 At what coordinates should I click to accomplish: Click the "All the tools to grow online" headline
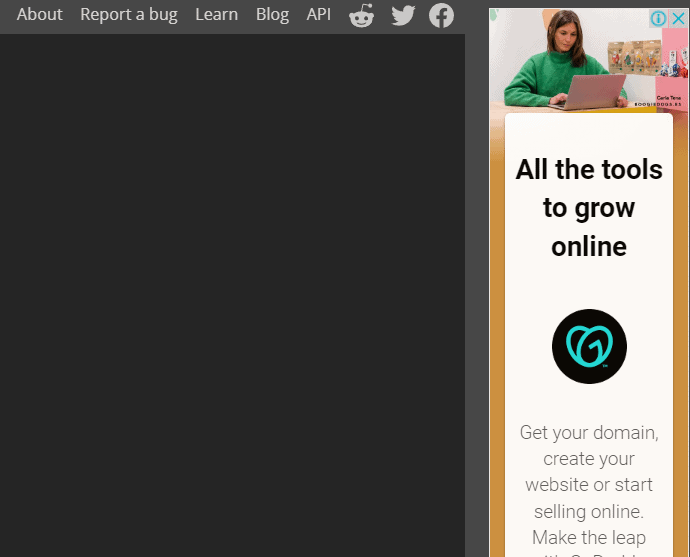click(x=589, y=207)
